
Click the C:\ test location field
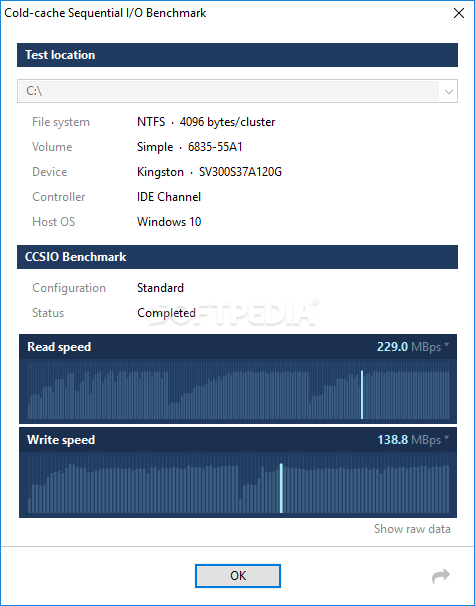coord(237,91)
